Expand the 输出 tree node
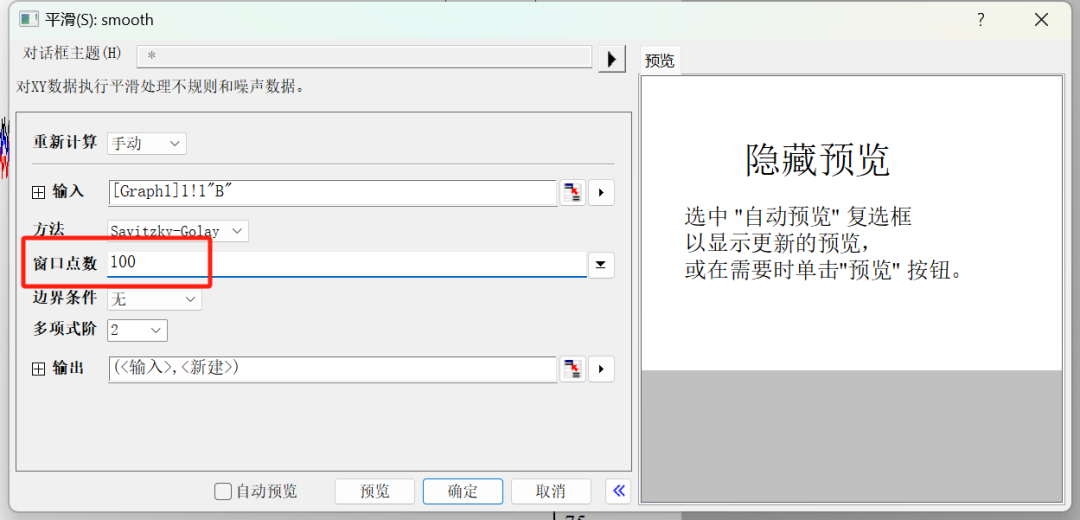Viewport: 1080px width, 520px height. pyautogui.click(x=39, y=369)
